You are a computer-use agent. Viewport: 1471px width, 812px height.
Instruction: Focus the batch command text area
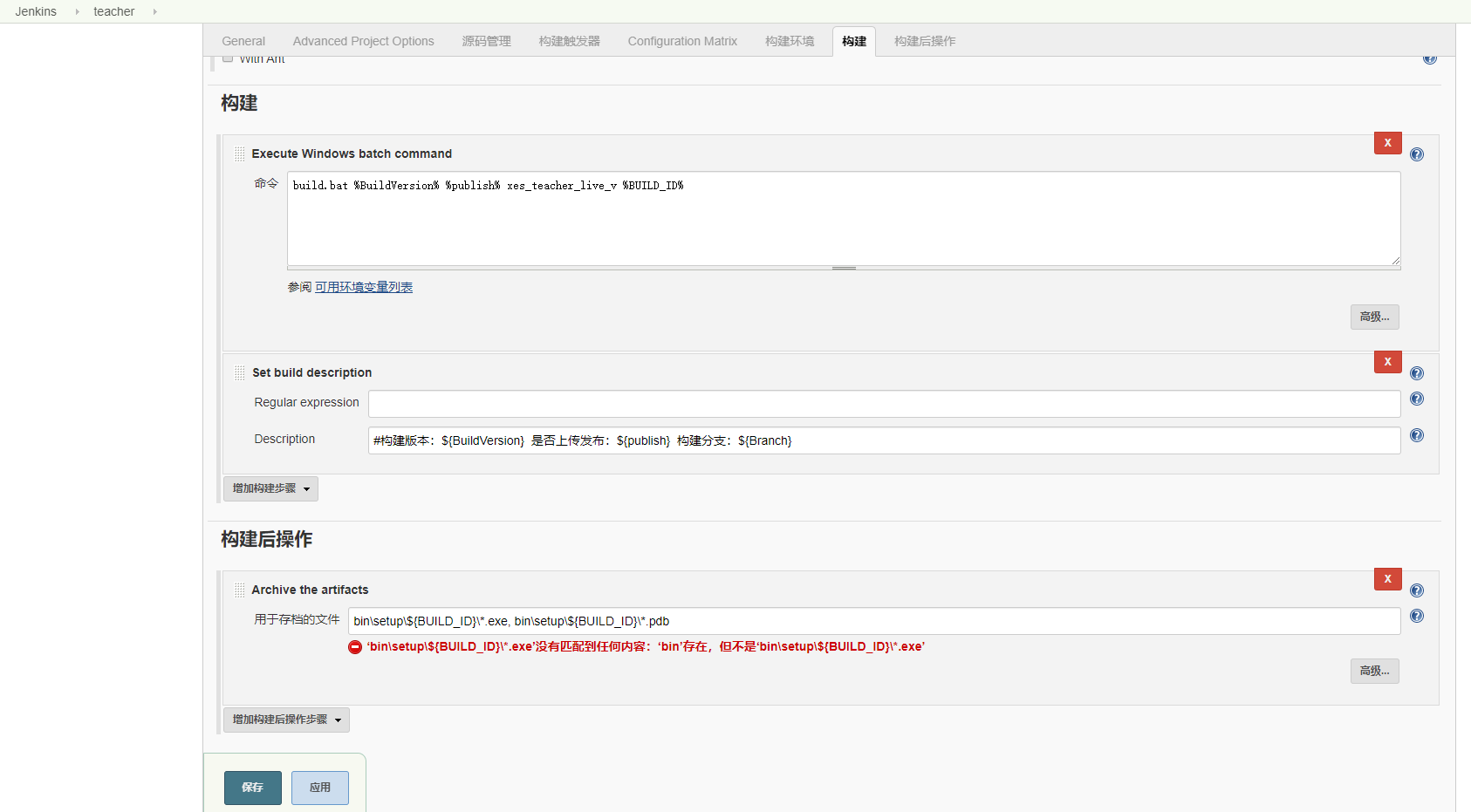(844, 218)
